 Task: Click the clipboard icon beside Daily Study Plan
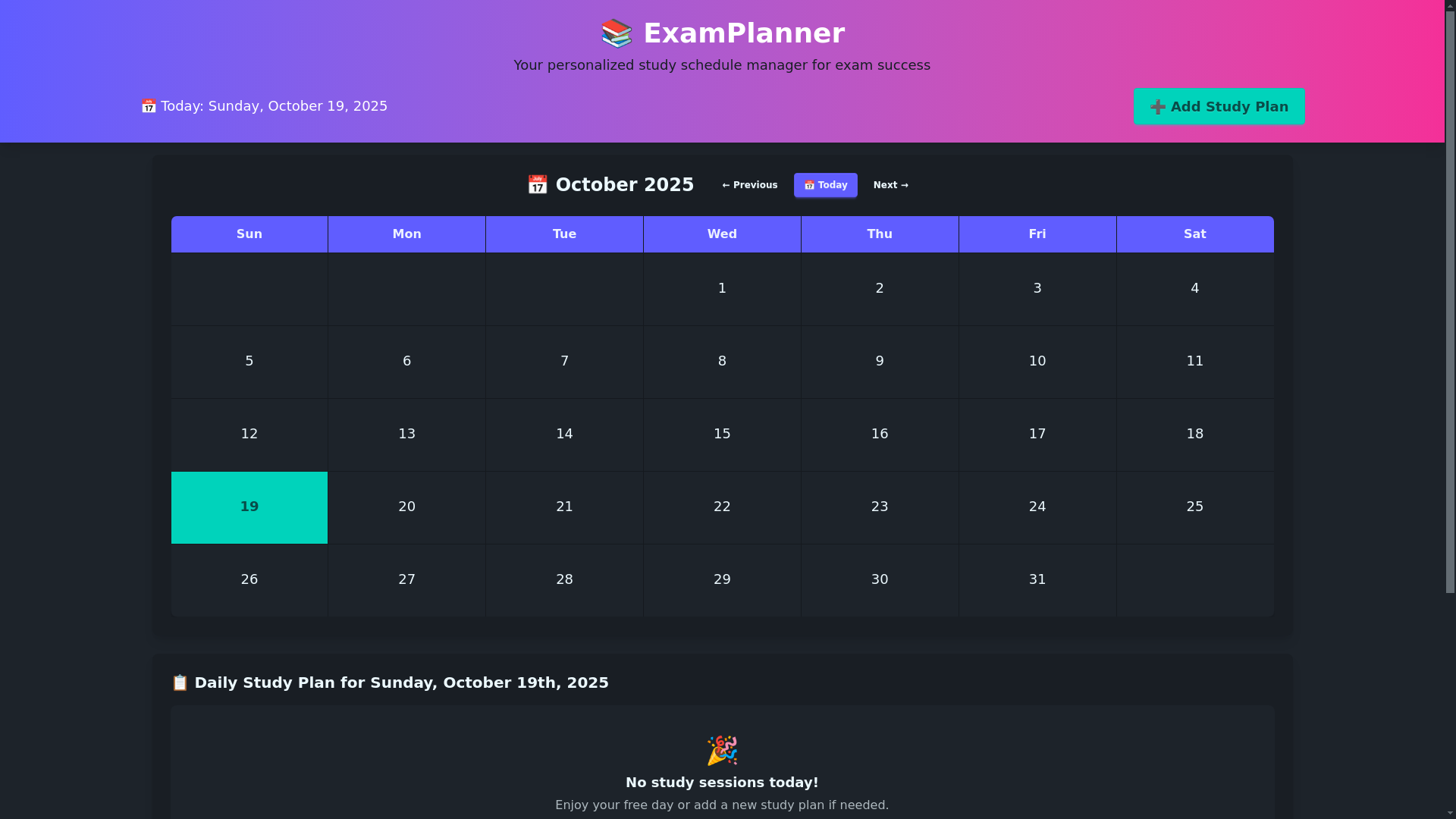[180, 682]
